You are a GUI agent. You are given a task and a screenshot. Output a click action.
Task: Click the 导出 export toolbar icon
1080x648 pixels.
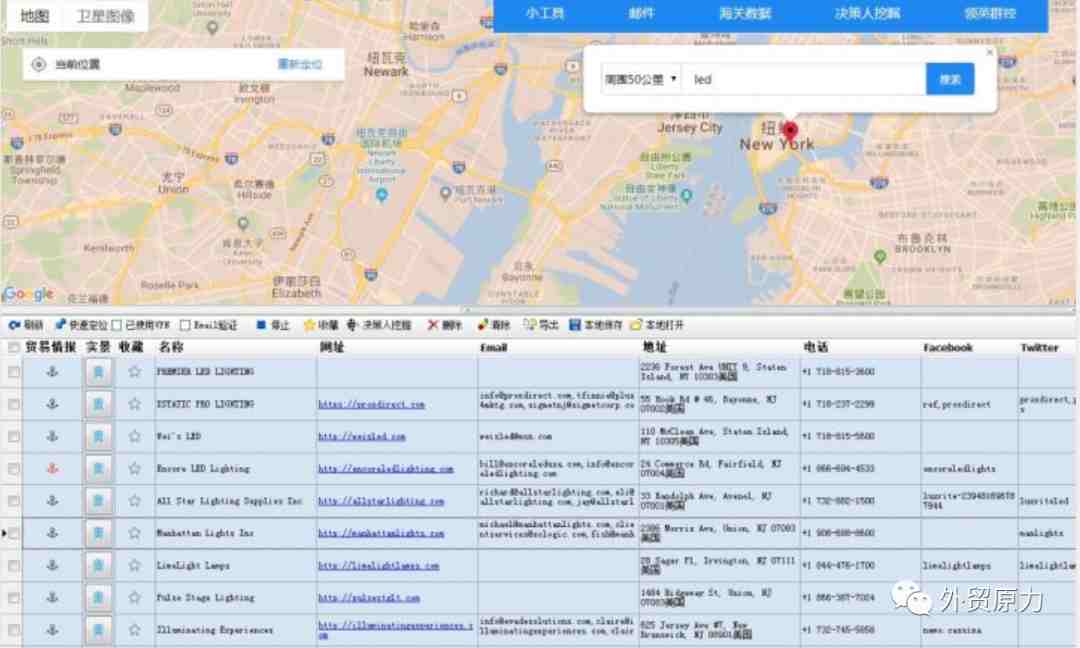pos(529,325)
